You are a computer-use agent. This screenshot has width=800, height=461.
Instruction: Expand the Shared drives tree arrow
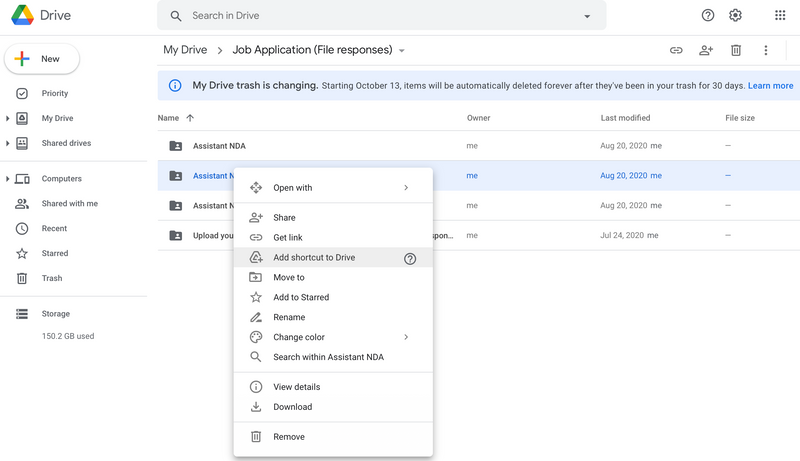pyautogui.click(x=8, y=143)
